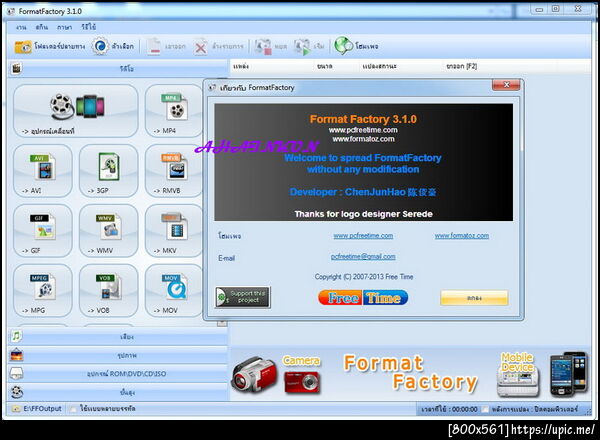Click the pcfreetime@gmail.com email link
This screenshot has width=600, height=440.
point(363,256)
